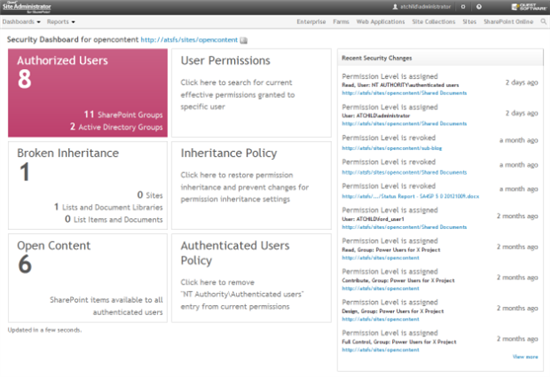Select 'Read, User: NT AUTHORITY\authenticated users' text
The image size is (550, 377).
(x=400, y=85)
